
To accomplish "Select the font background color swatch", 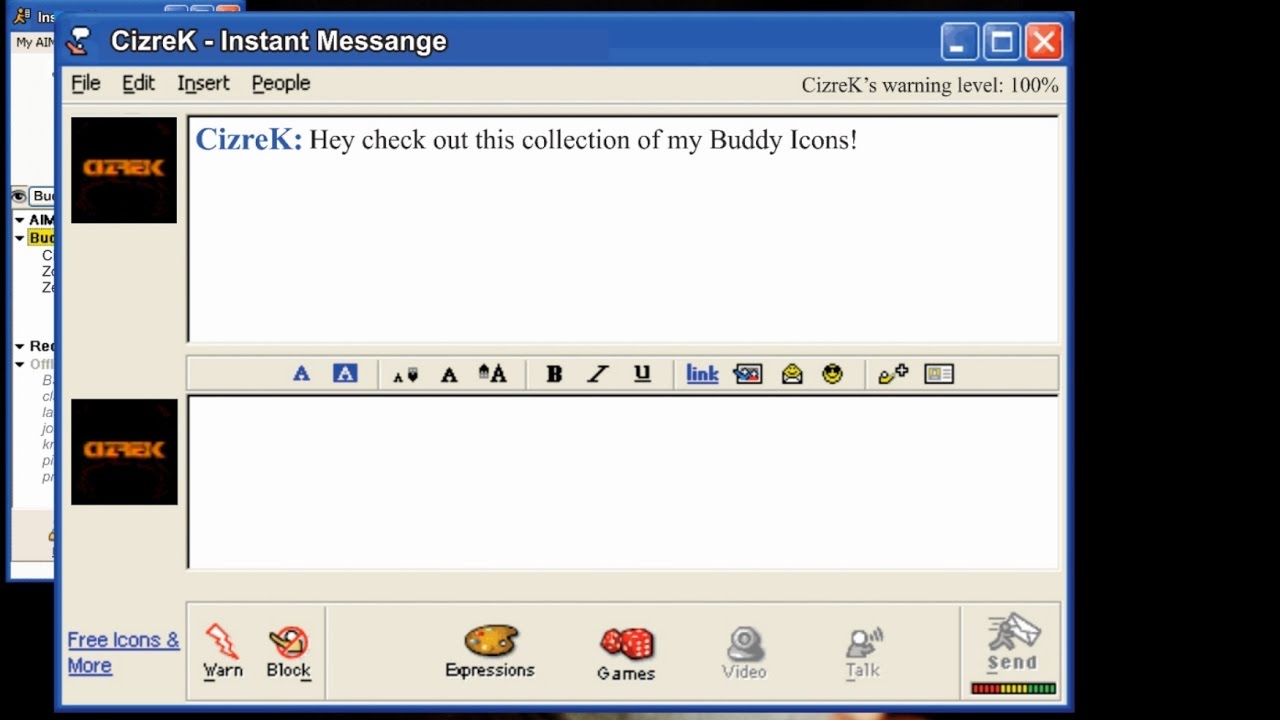I will point(344,372).
